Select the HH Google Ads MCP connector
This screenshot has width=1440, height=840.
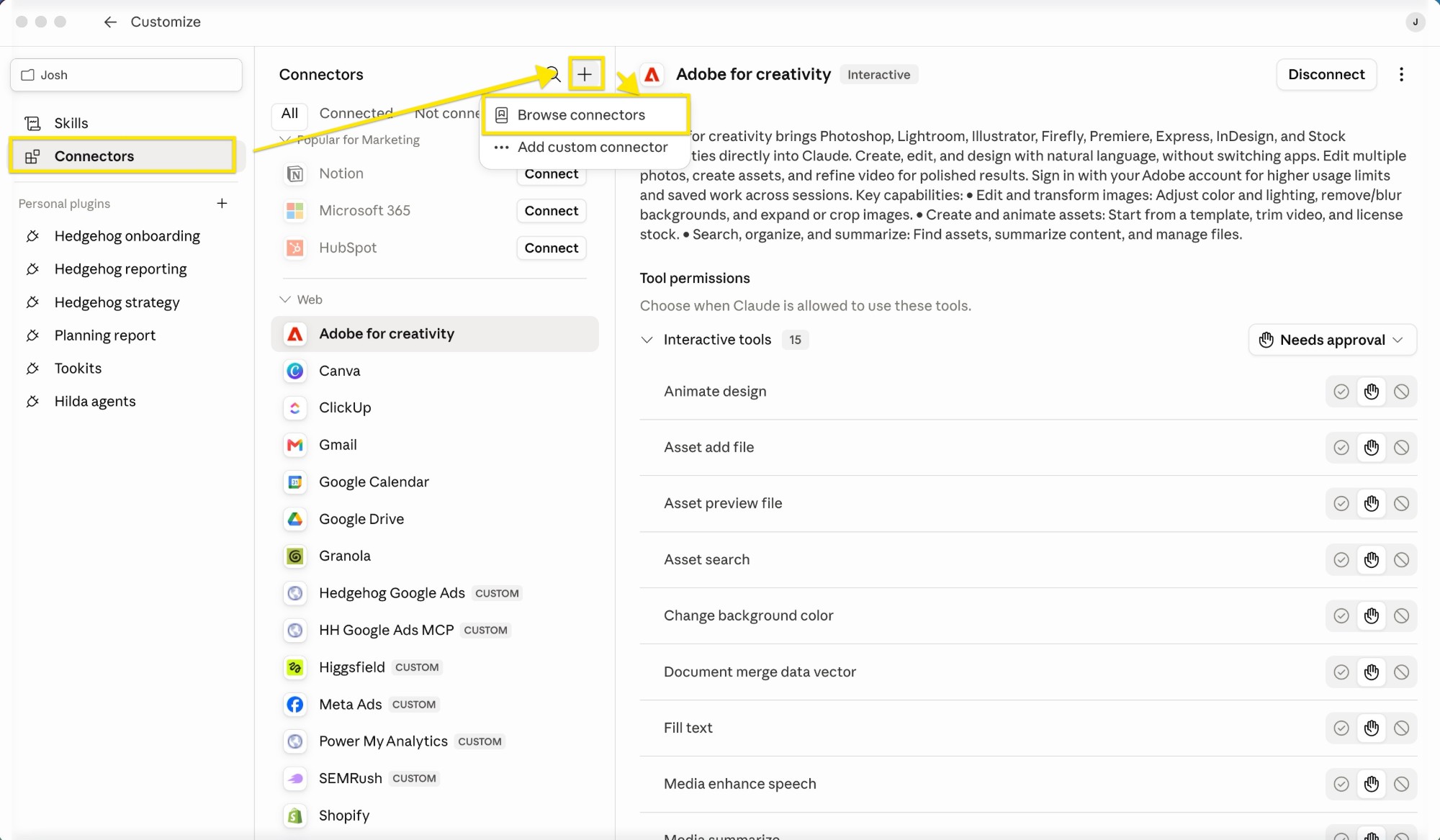[x=435, y=631]
